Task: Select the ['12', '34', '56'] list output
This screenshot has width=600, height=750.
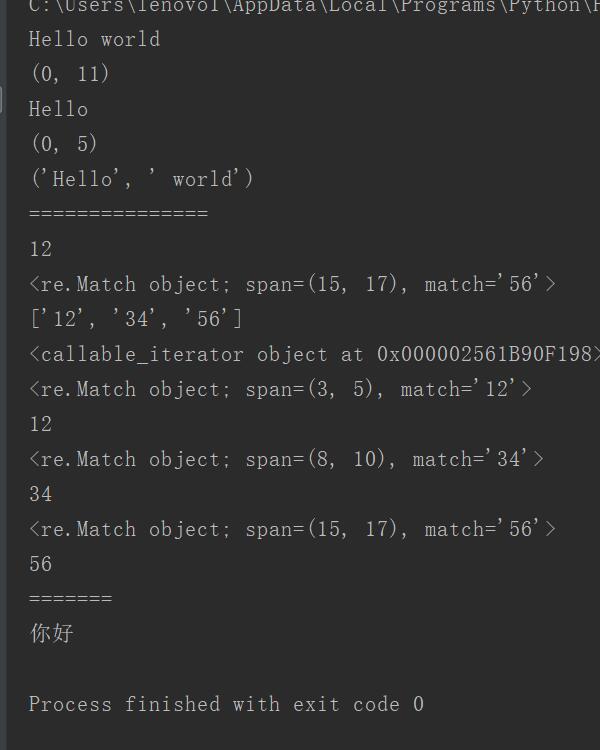Action: click(136, 319)
